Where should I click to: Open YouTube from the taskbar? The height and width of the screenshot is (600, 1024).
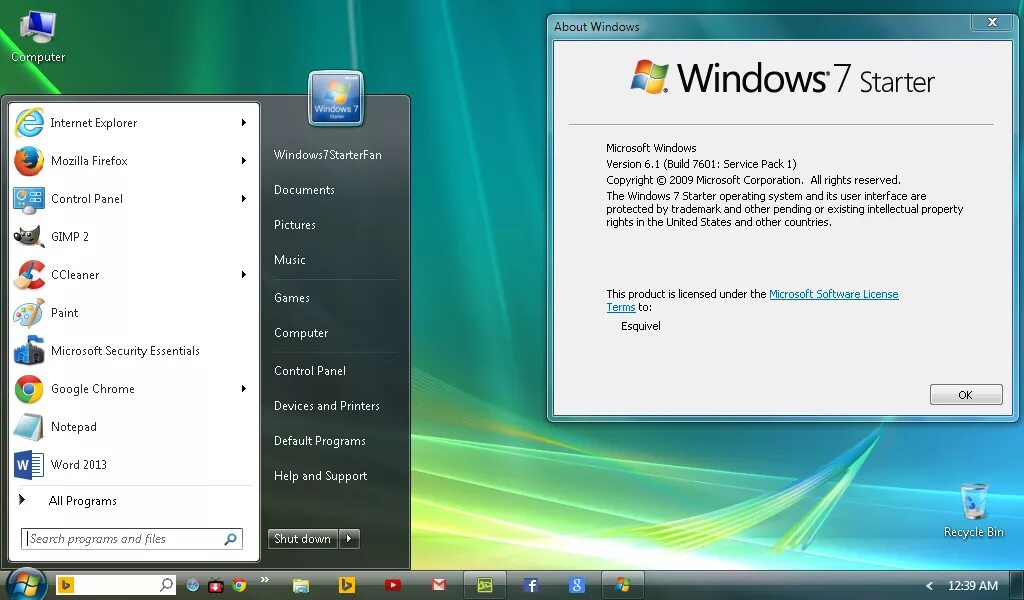[392, 586]
